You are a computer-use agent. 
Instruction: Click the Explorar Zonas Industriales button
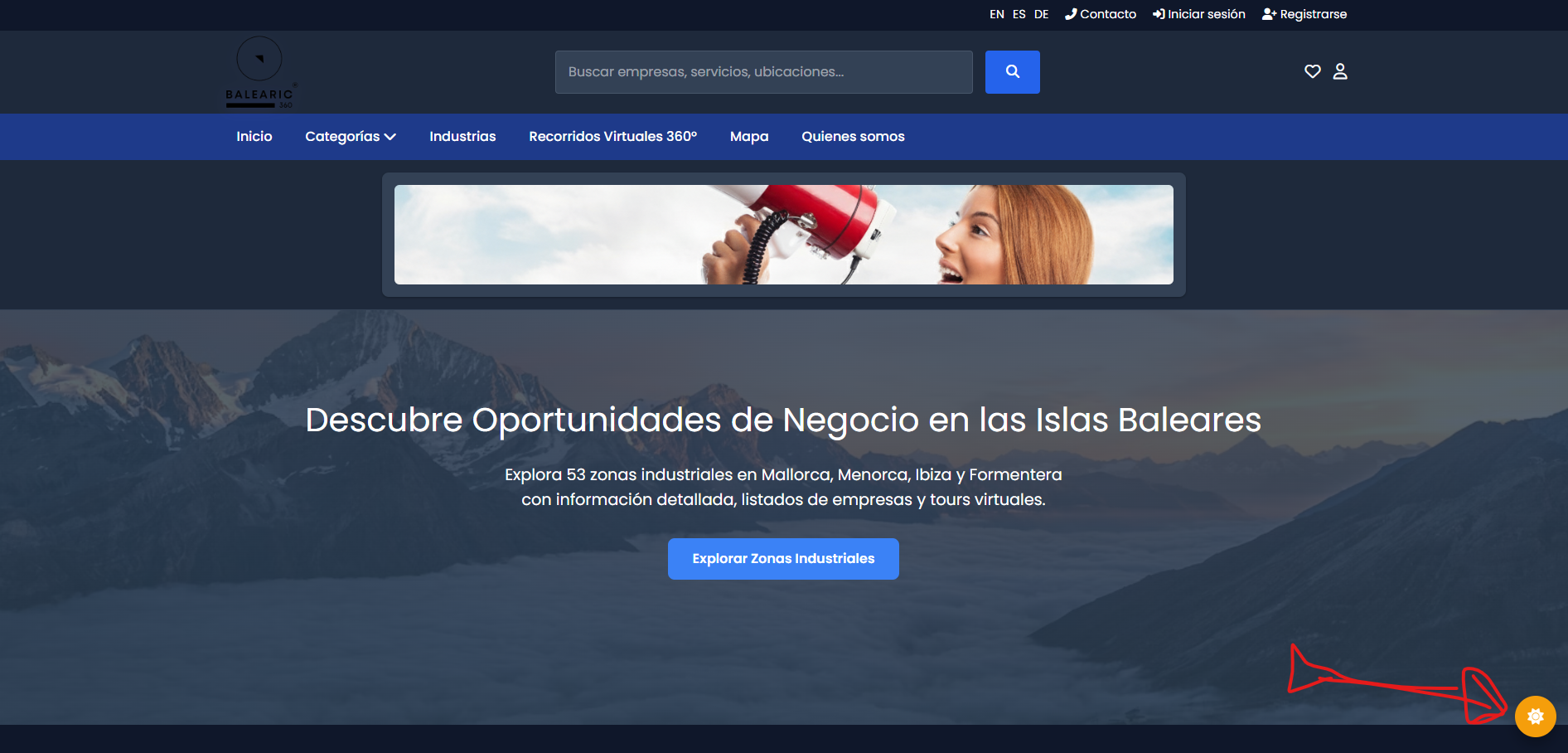point(782,558)
